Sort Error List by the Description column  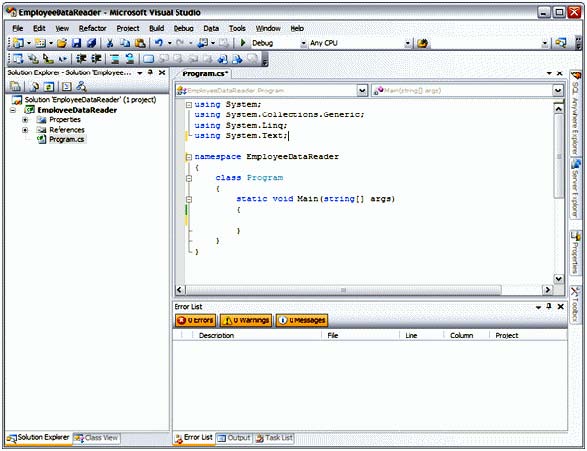[x=256, y=335]
